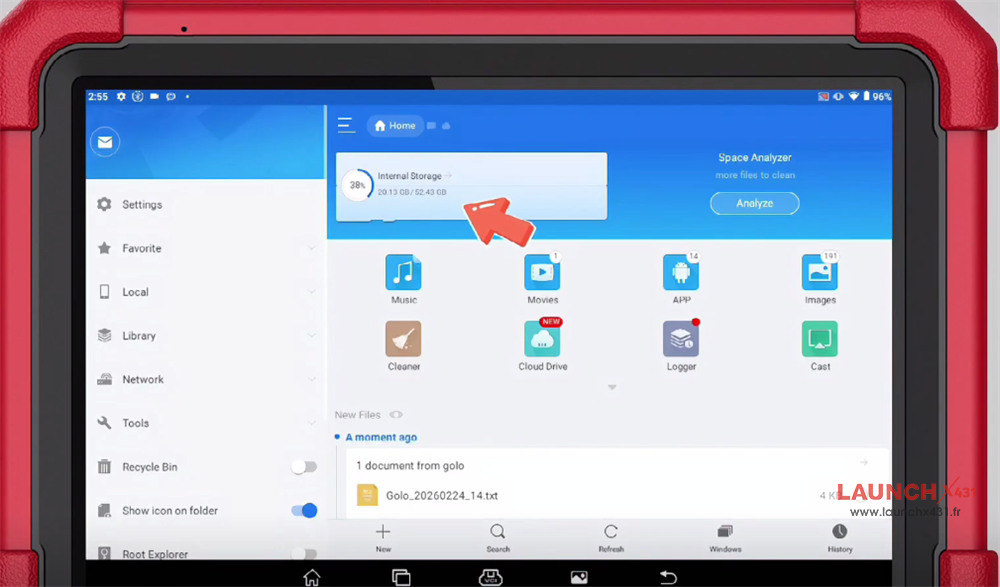
Task: Toggle New Files visibility eye icon
Action: click(397, 415)
